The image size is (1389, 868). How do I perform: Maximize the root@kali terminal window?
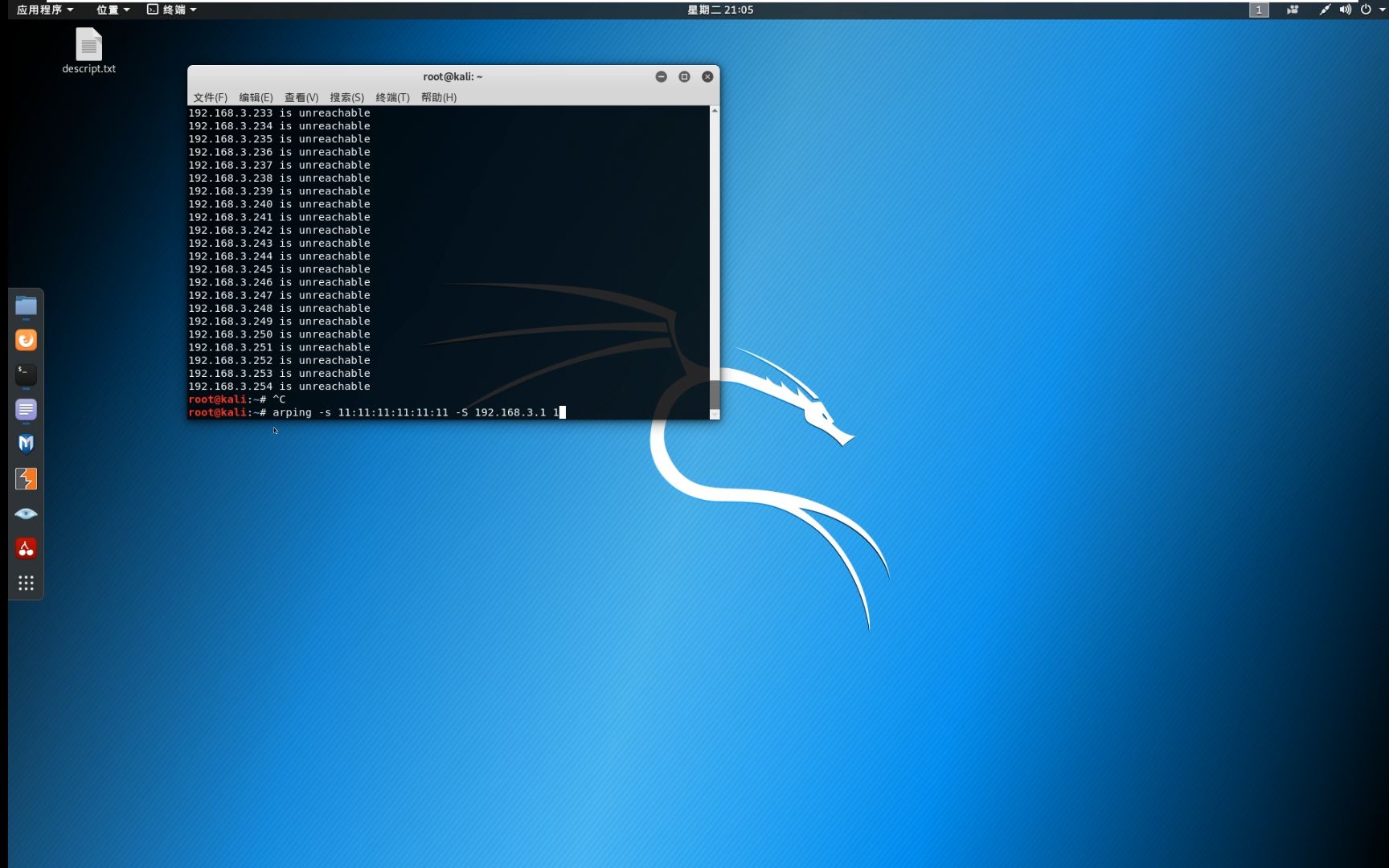pos(685,76)
